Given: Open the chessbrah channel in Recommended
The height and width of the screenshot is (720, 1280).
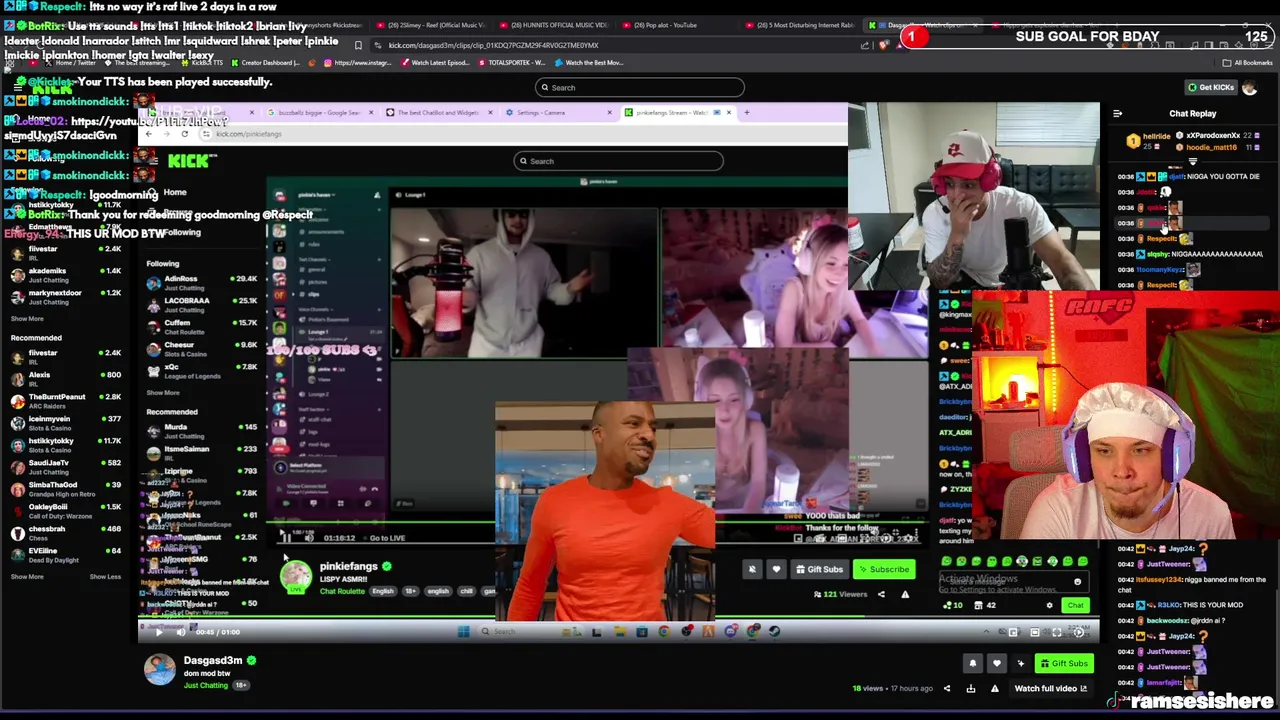Looking at the screenshot, I should [x=65, y=532].
